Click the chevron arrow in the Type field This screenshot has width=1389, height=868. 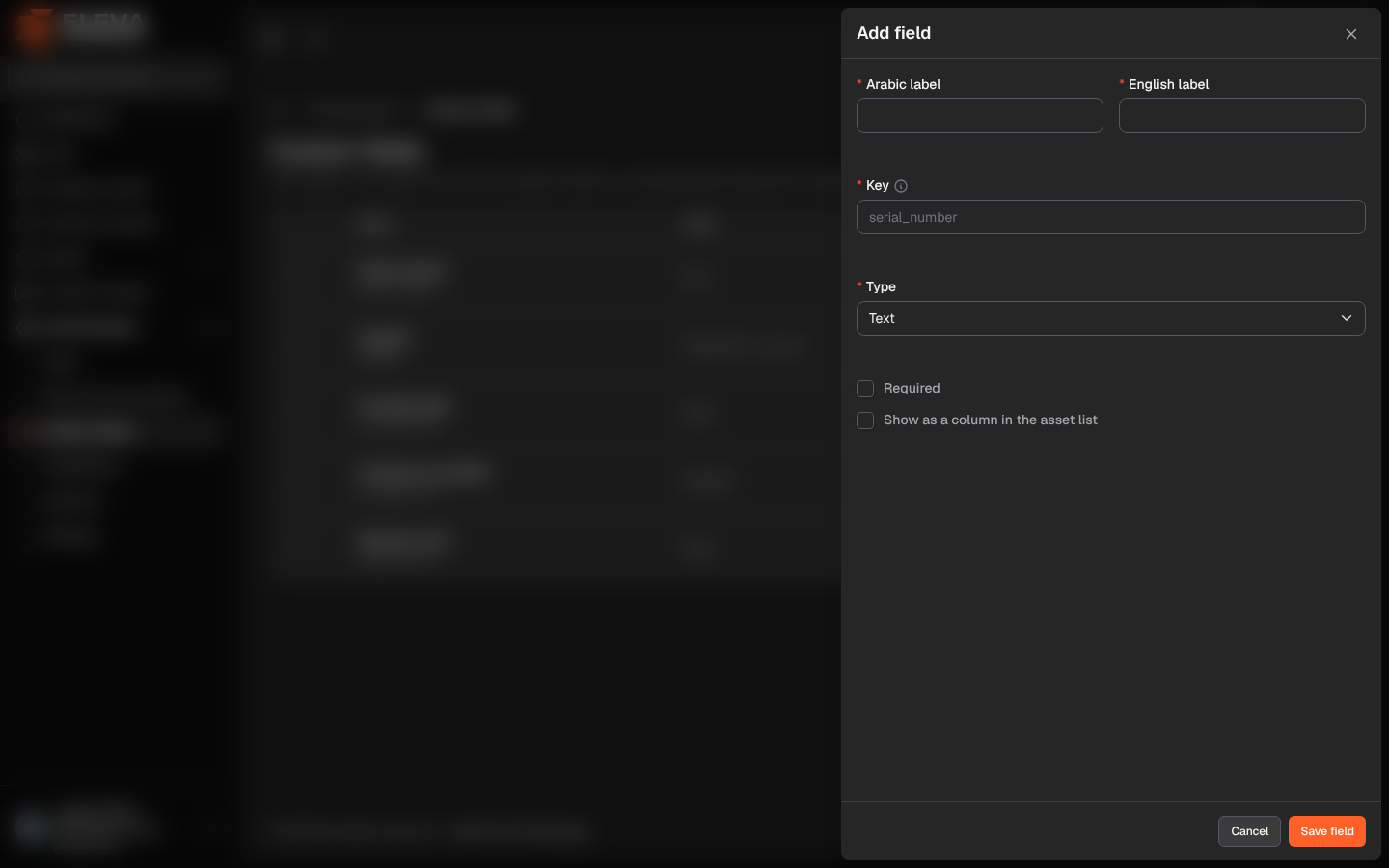tap(1347, 318)
